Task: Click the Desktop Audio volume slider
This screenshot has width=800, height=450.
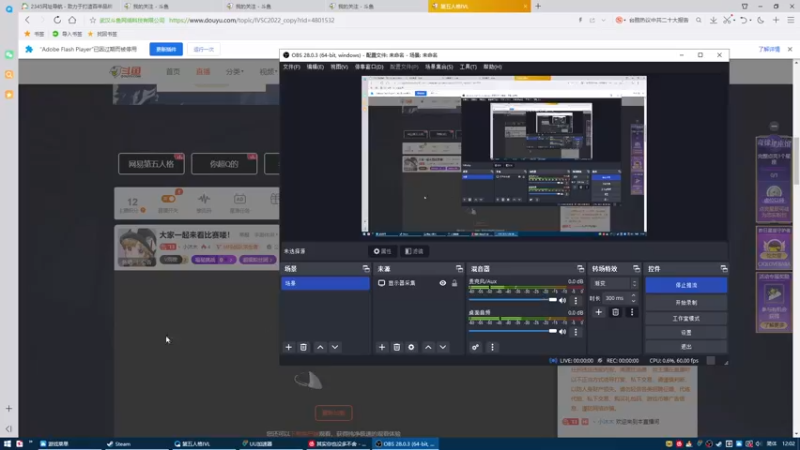Action: click(512, 331)
